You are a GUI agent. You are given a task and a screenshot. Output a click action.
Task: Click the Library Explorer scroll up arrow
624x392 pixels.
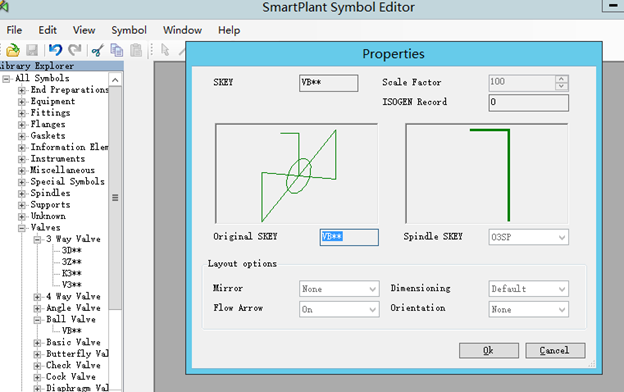(115, 80)
